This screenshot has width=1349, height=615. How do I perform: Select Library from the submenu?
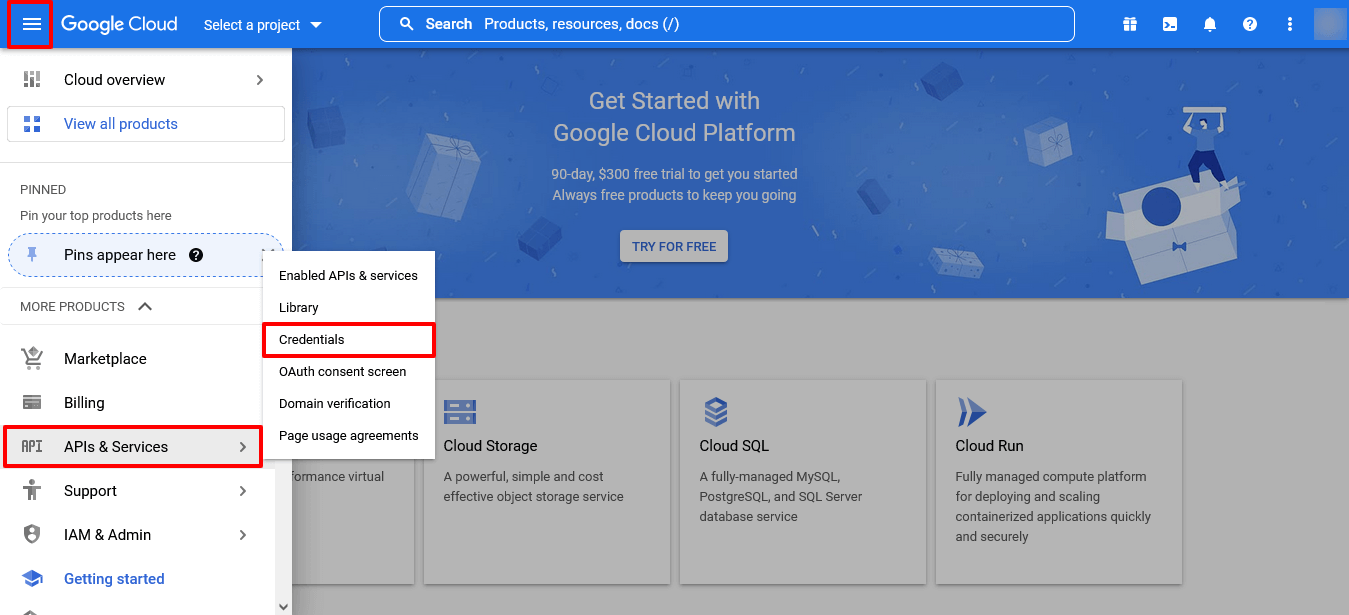(348, 307)
